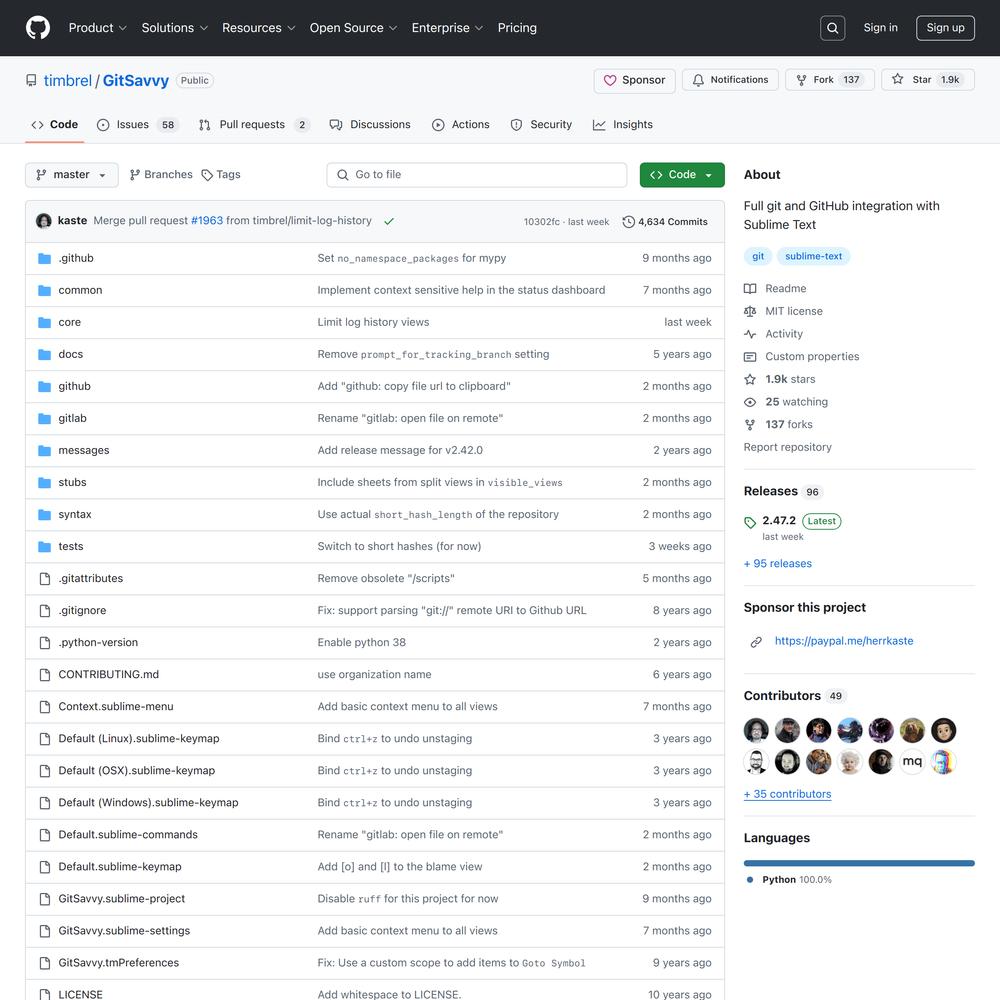Open the search magnifier button
This screenshot has height=1000, width=1000.
tap(832, 28)
